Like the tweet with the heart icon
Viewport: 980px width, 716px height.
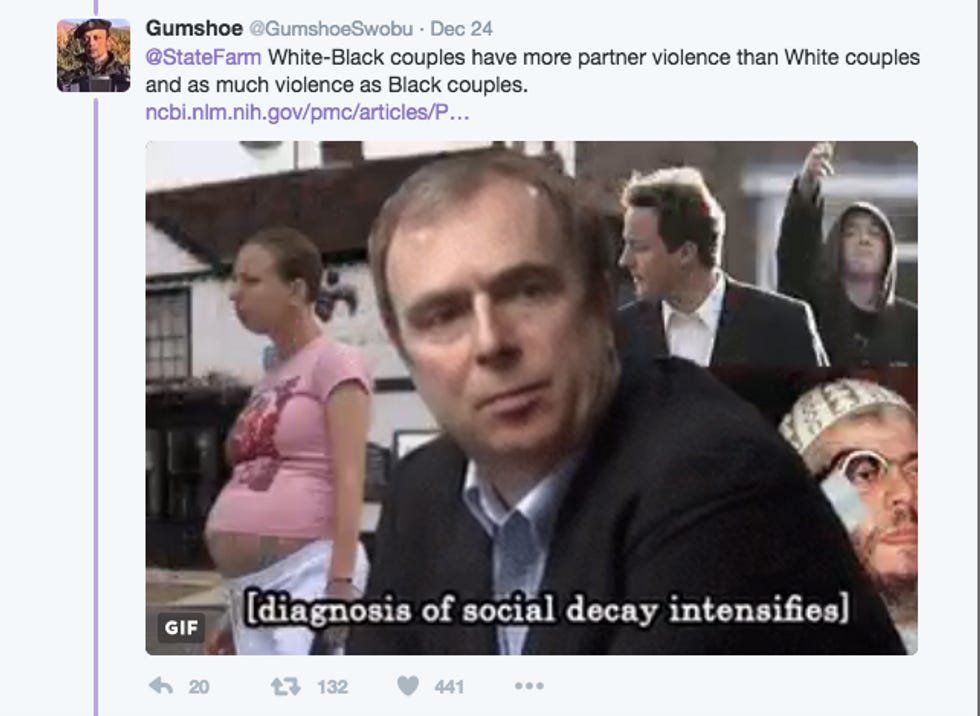(x=408, y=686)
